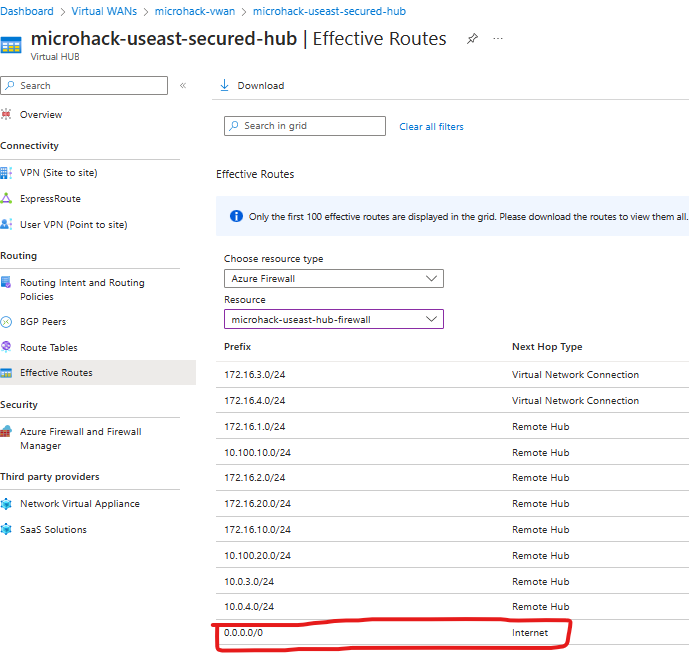This screenshot has height=670, width=689.
Task: Open Routing Intent and Routing Policies
Action: (82, 290)
